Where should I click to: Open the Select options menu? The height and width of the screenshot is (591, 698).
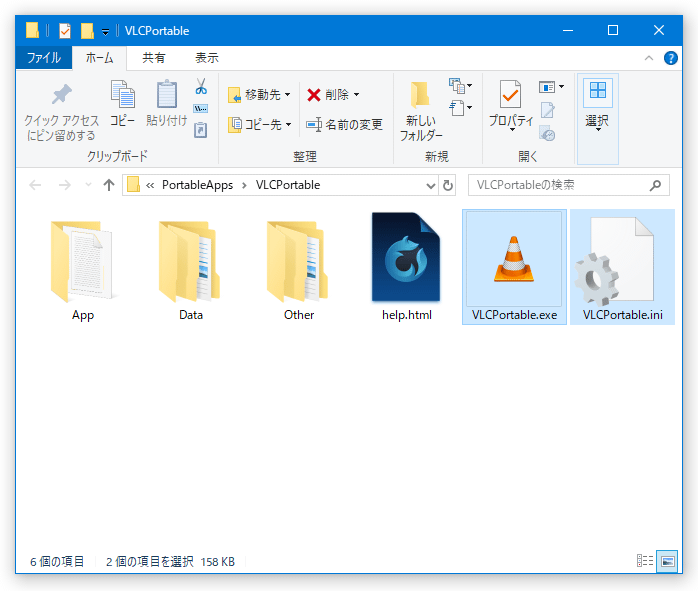[597, 119]
